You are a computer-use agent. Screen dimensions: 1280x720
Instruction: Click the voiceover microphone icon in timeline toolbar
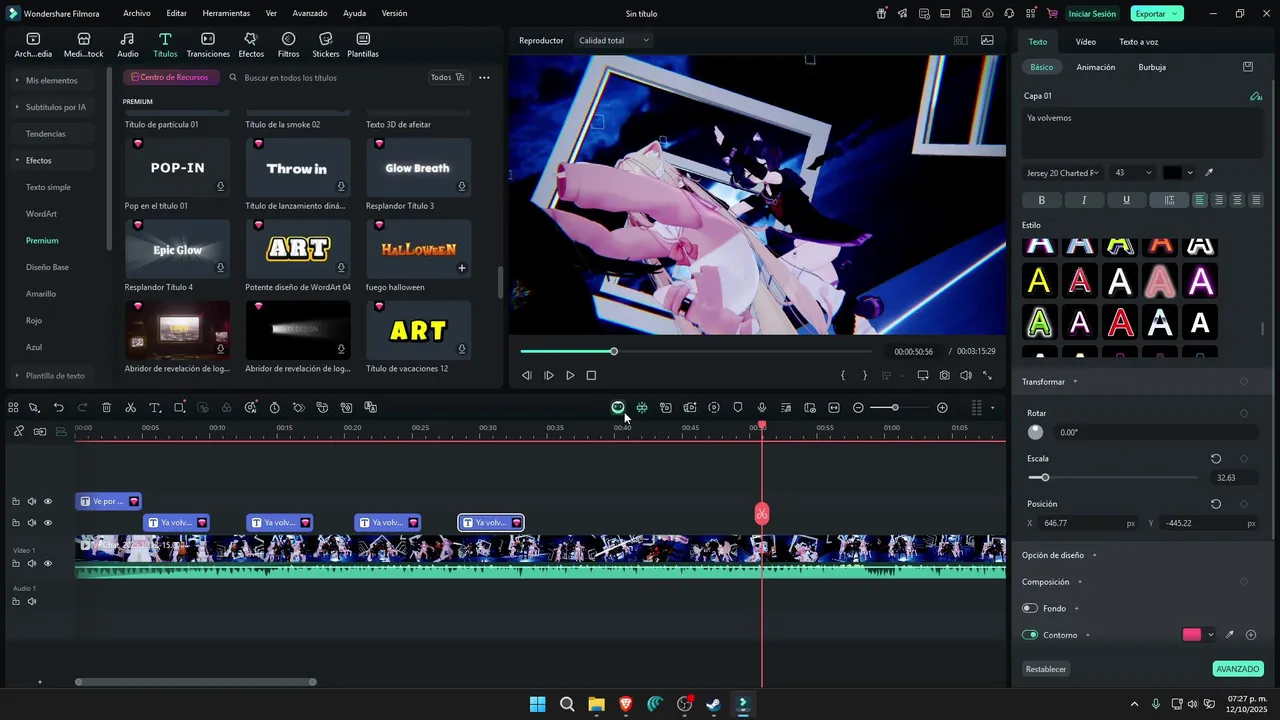[x=762, y=408]
